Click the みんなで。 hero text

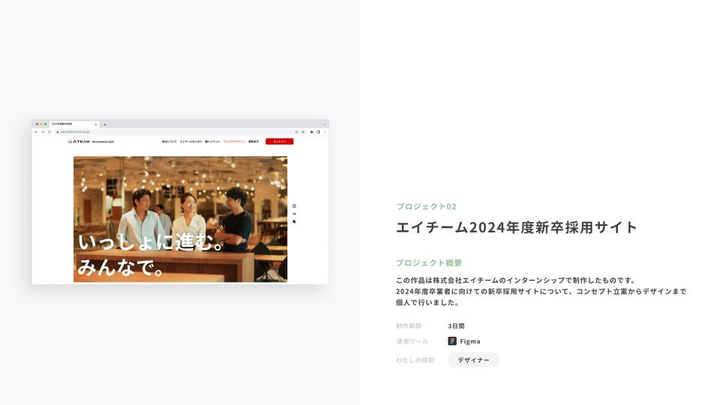(x=121, y=267)
